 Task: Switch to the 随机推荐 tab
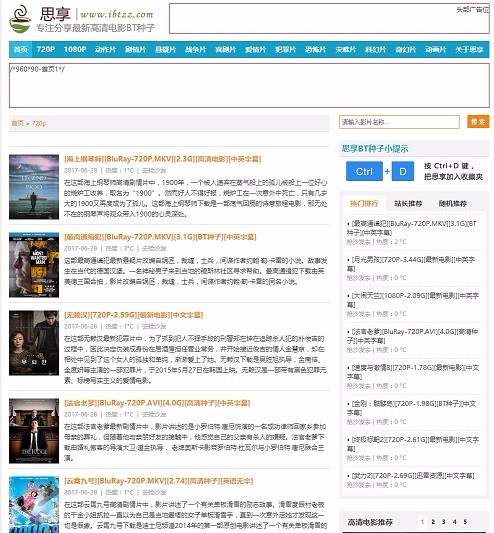[453, 203]
